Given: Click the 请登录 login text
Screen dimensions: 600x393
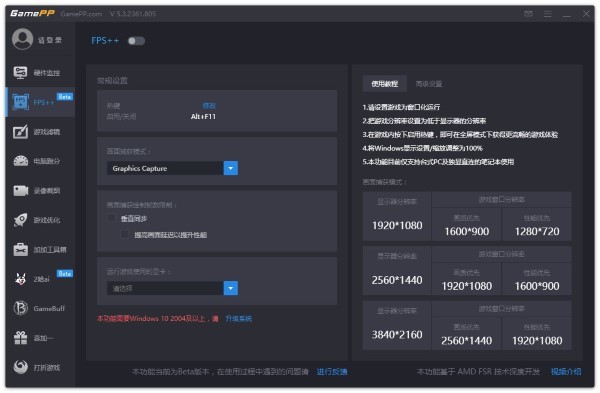Looking at the screenshot, I should [x=49, y=40].
